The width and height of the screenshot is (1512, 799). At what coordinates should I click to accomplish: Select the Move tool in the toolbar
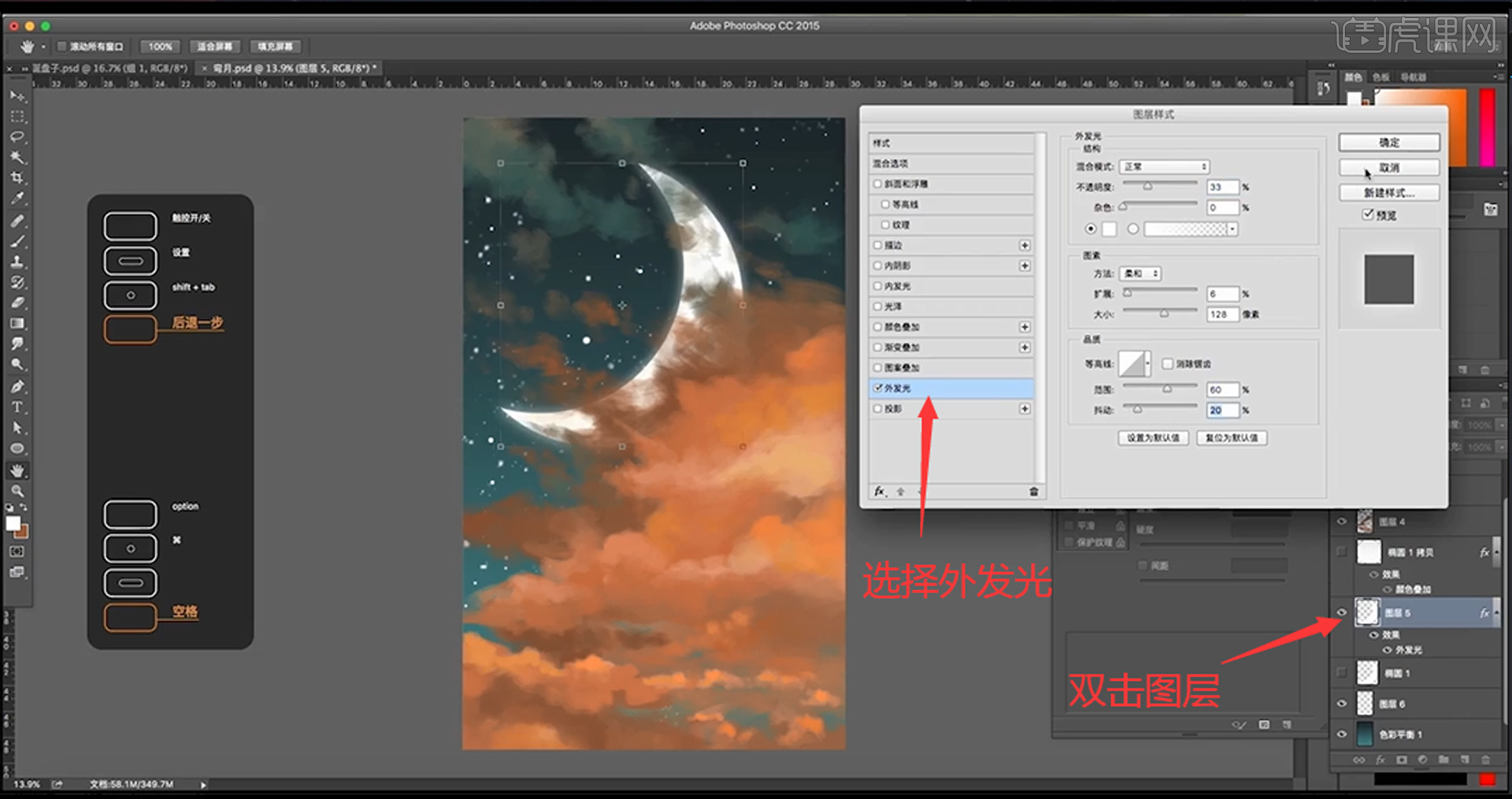(x=17, y=95)
